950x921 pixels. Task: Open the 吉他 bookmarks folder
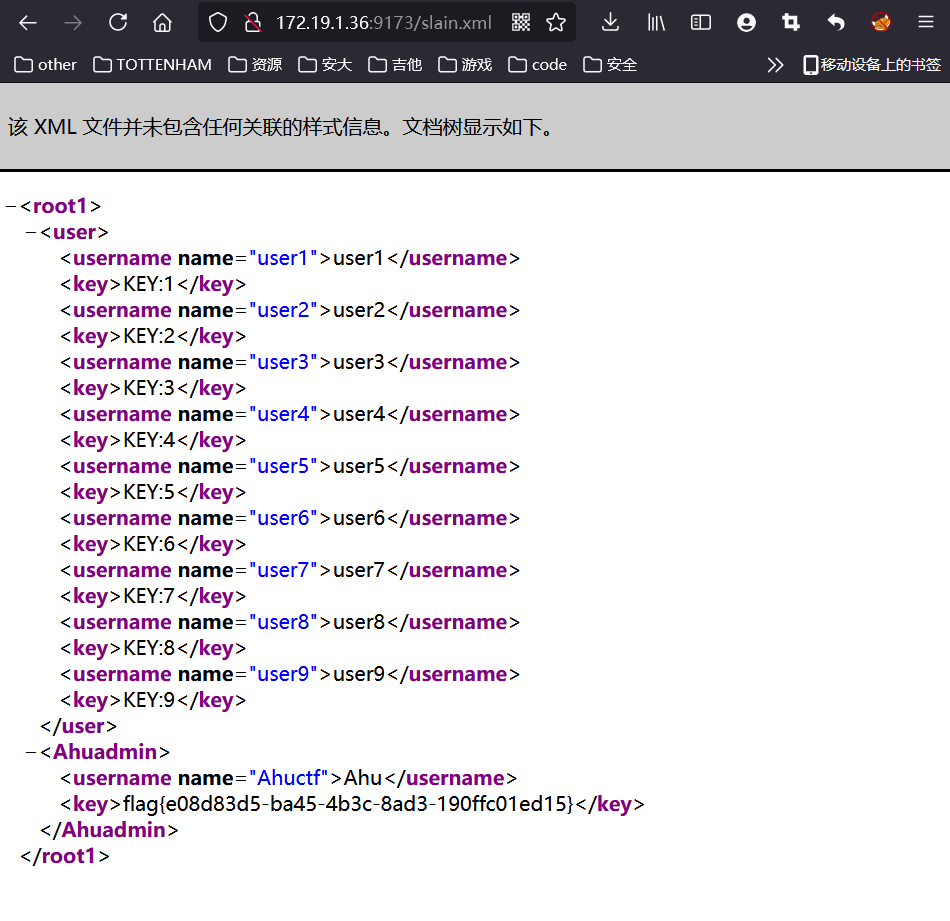tap(395, 65)
